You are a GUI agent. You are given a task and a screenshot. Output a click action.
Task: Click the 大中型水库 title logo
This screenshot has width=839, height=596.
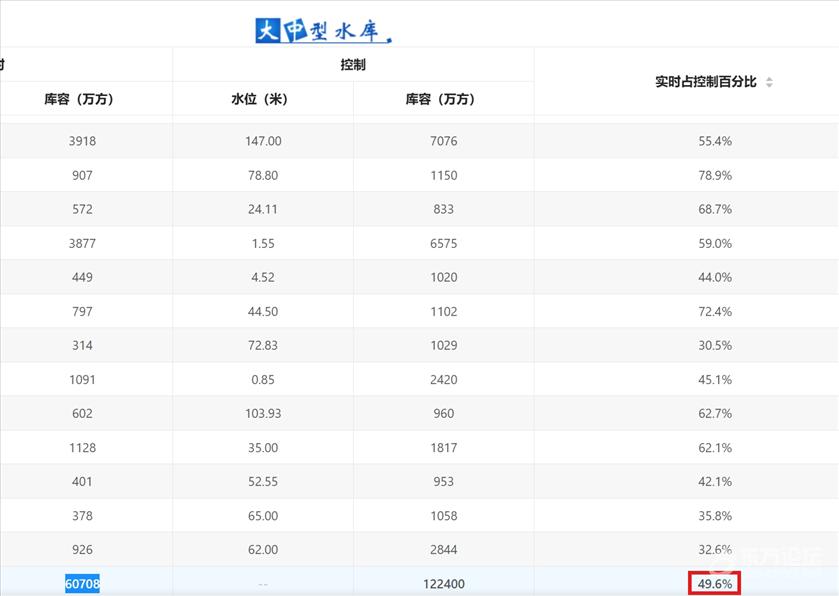tap(323, 31)
